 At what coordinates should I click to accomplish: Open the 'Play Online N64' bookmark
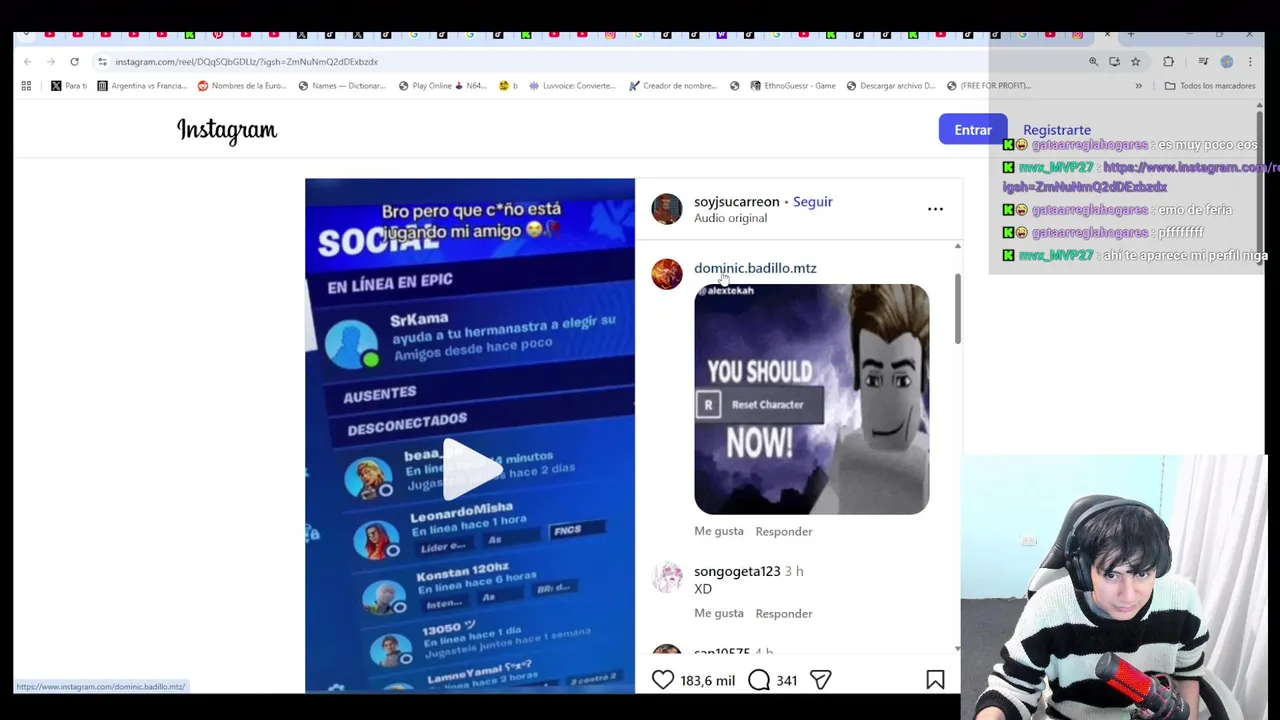tap(442, 86)
